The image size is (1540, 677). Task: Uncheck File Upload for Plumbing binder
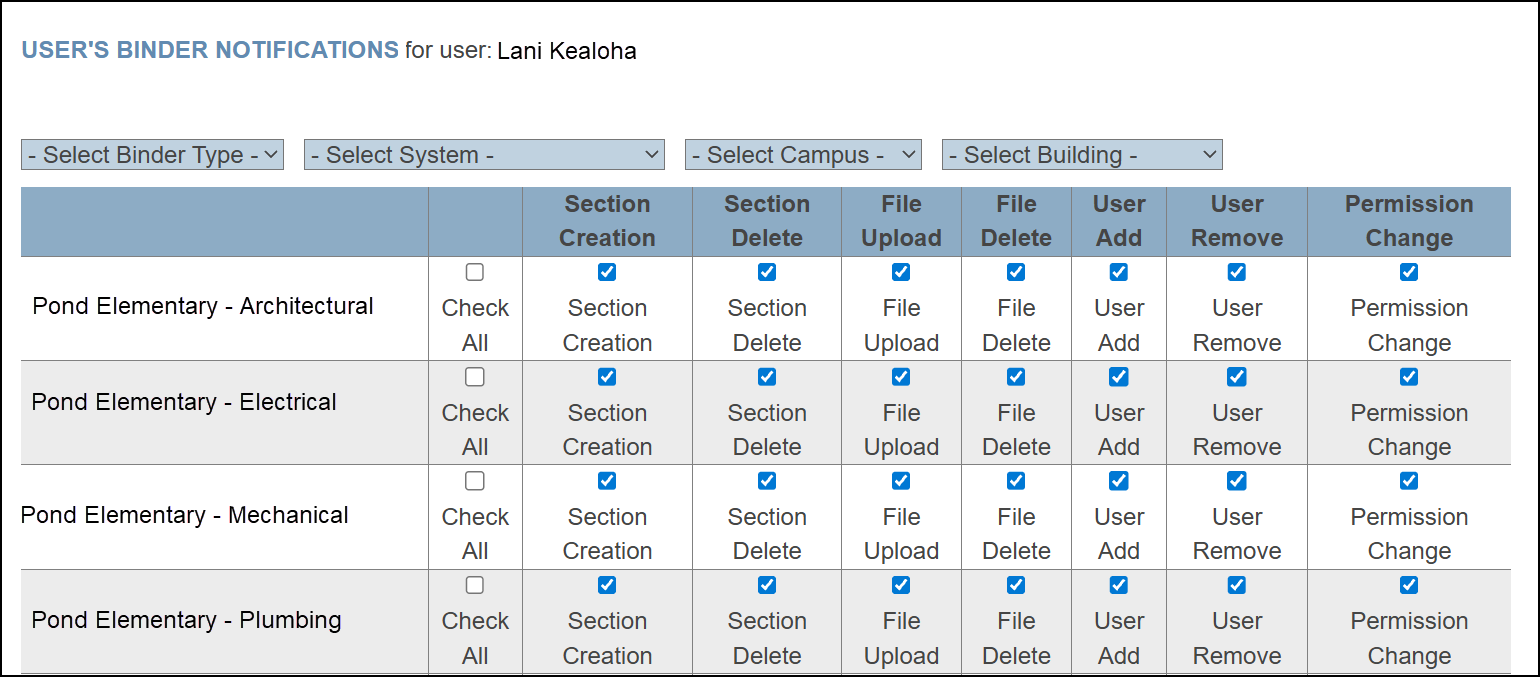coord(901,585)
